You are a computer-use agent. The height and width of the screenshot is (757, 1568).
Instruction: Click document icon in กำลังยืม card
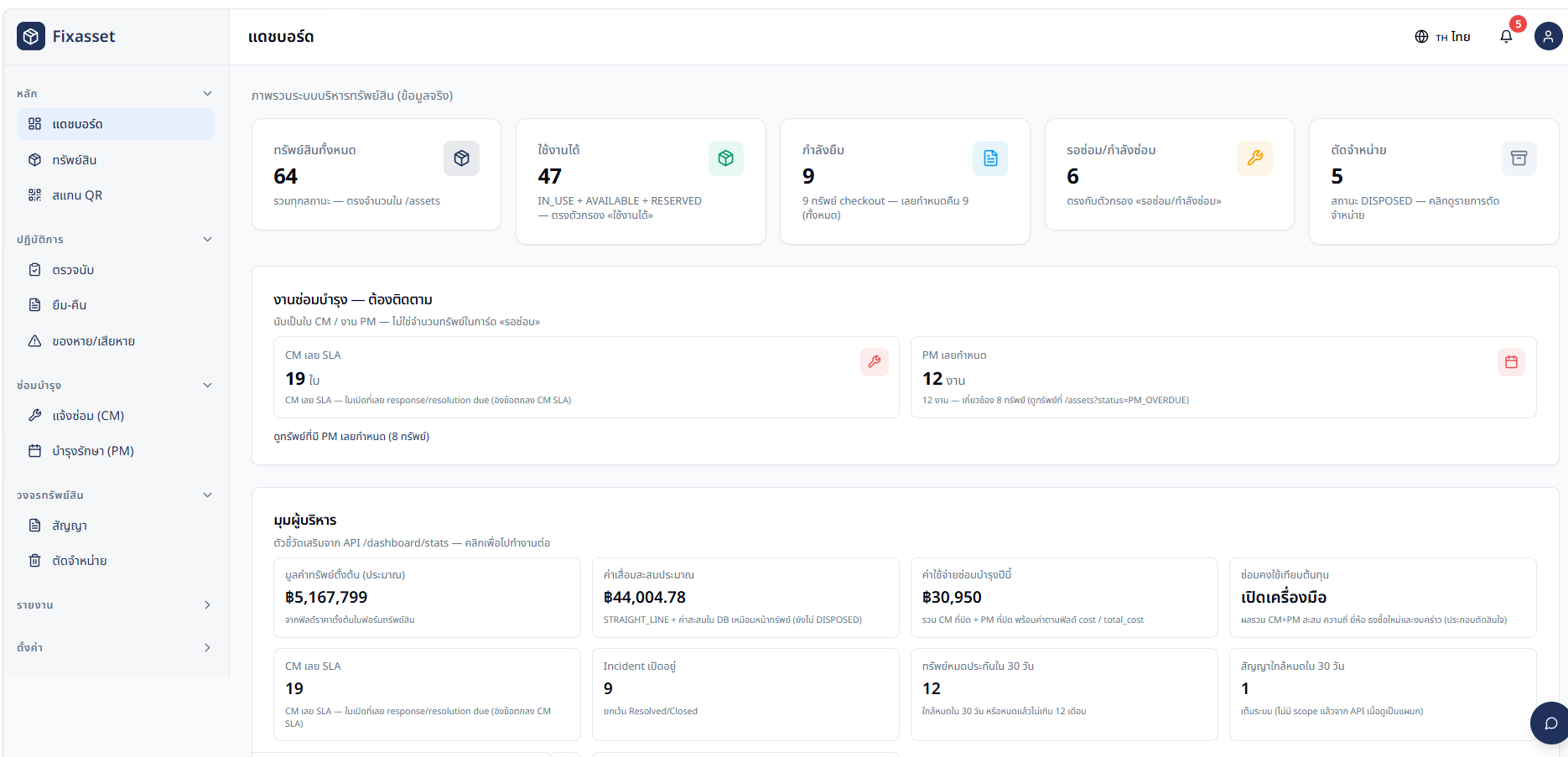[x=990, y=158]
